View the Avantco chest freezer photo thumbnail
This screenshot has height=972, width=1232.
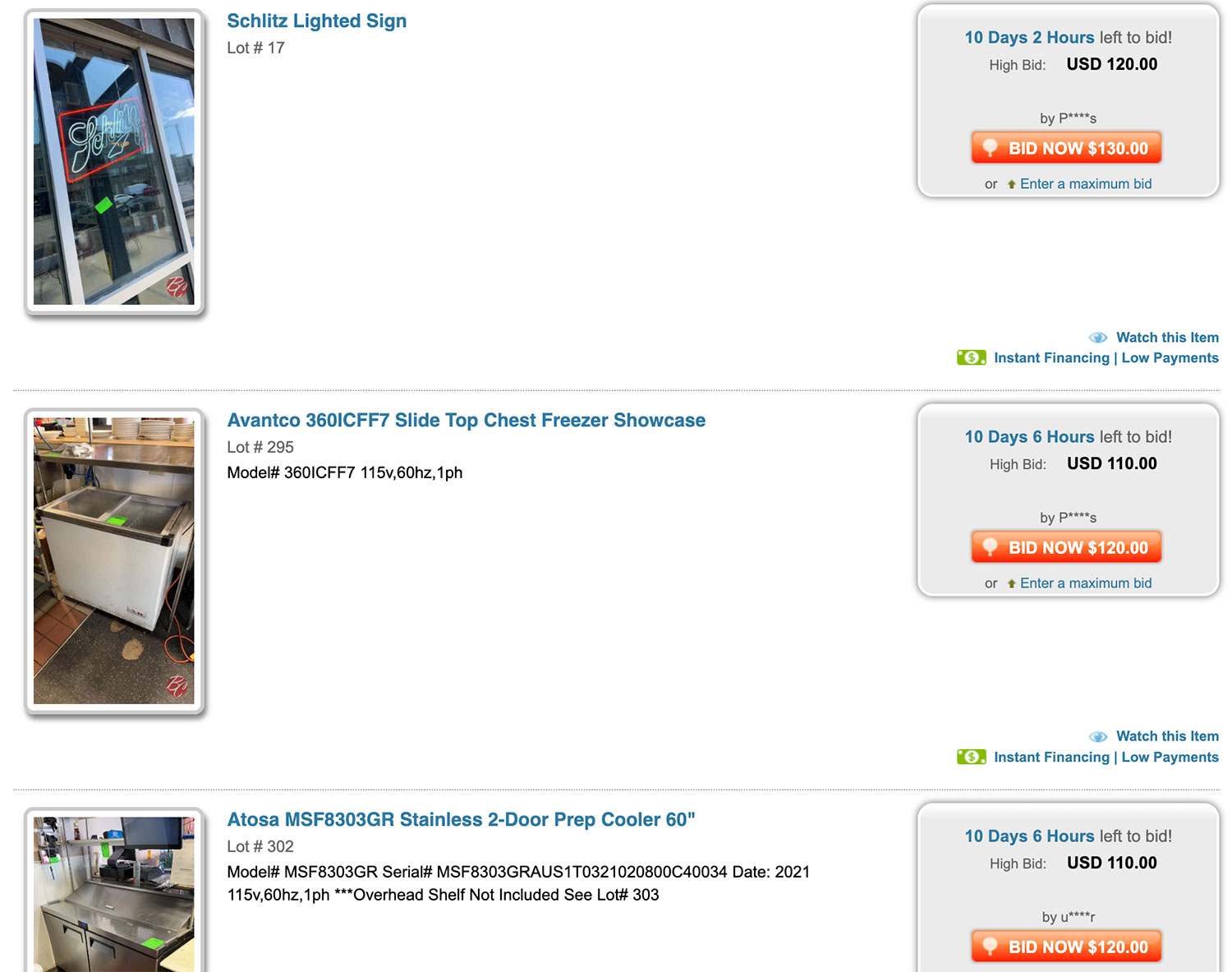pos(114,561)
